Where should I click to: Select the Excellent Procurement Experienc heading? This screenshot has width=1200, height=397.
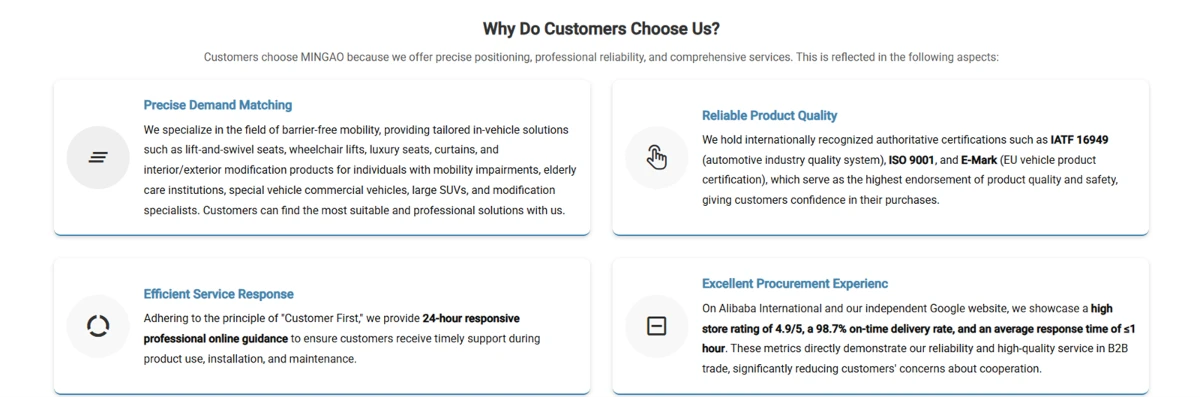pos(795,284)
